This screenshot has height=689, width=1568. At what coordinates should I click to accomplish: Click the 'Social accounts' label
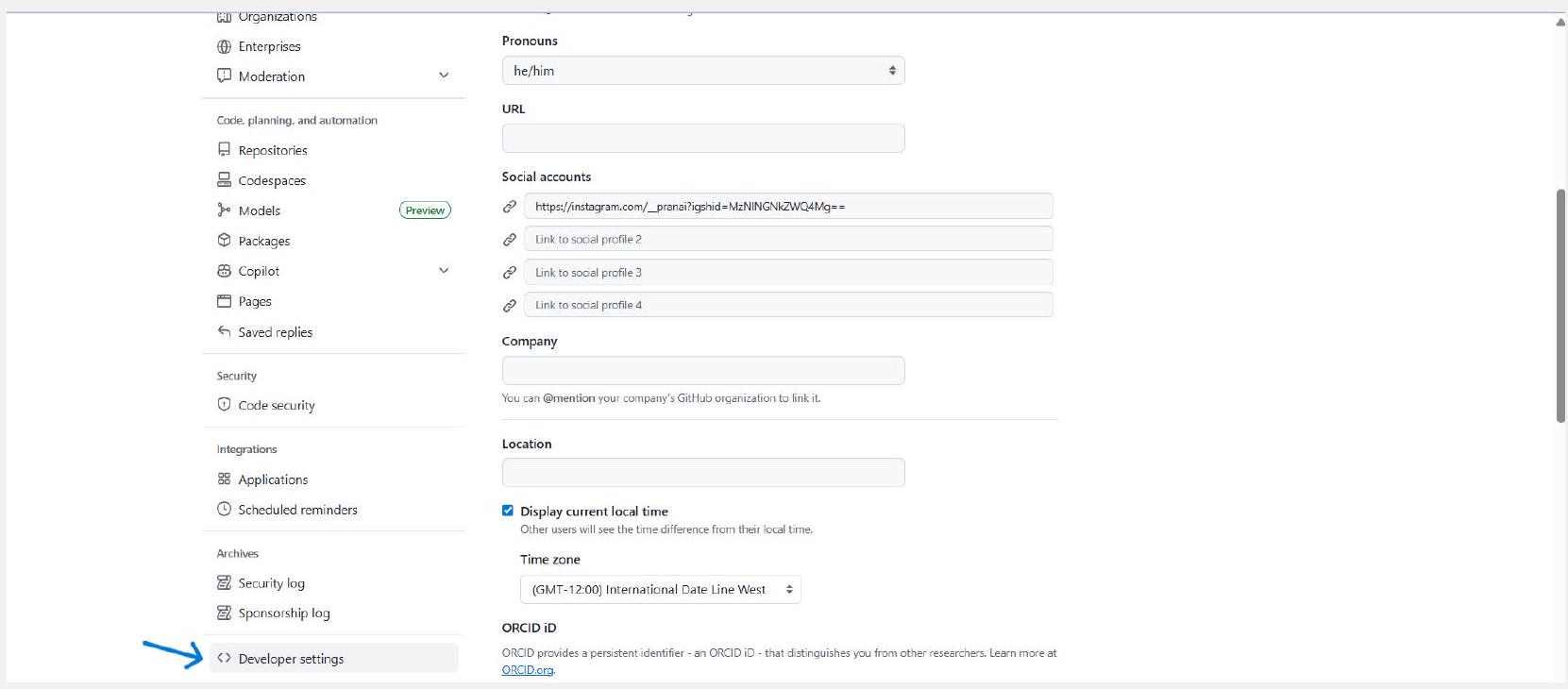pos(547,176)
